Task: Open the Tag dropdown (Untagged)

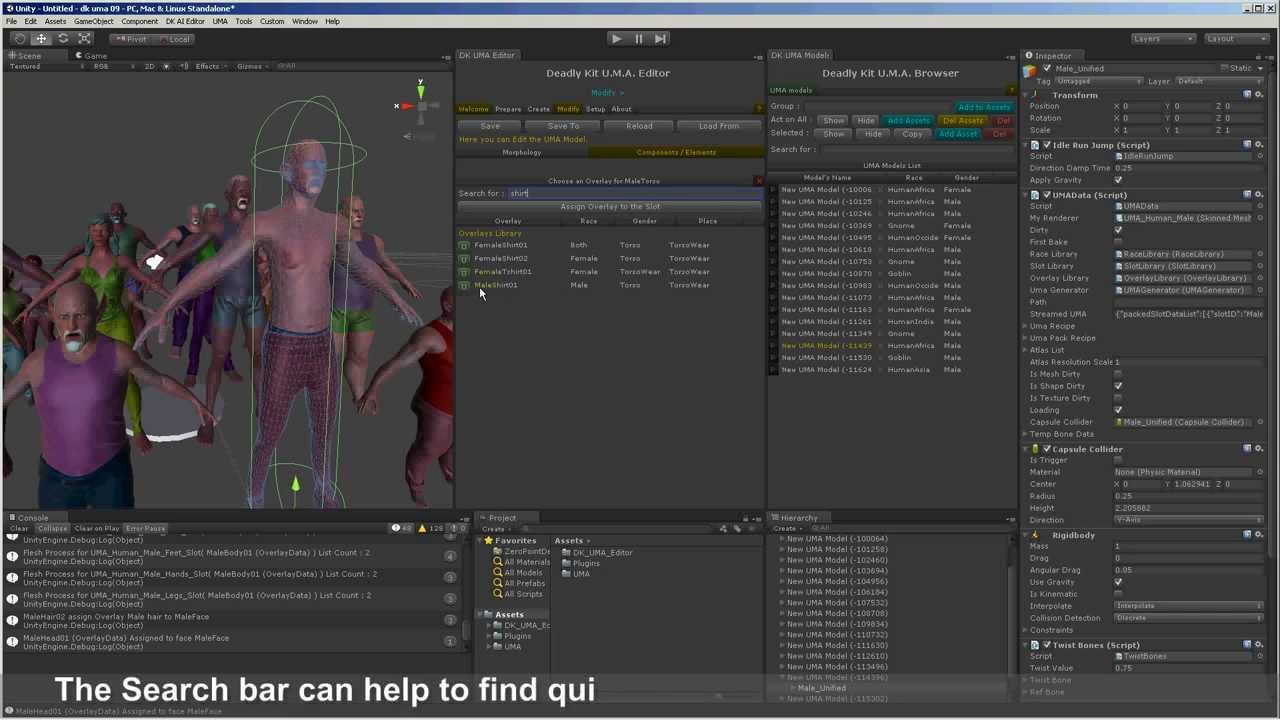Action: pos(1098,81)
